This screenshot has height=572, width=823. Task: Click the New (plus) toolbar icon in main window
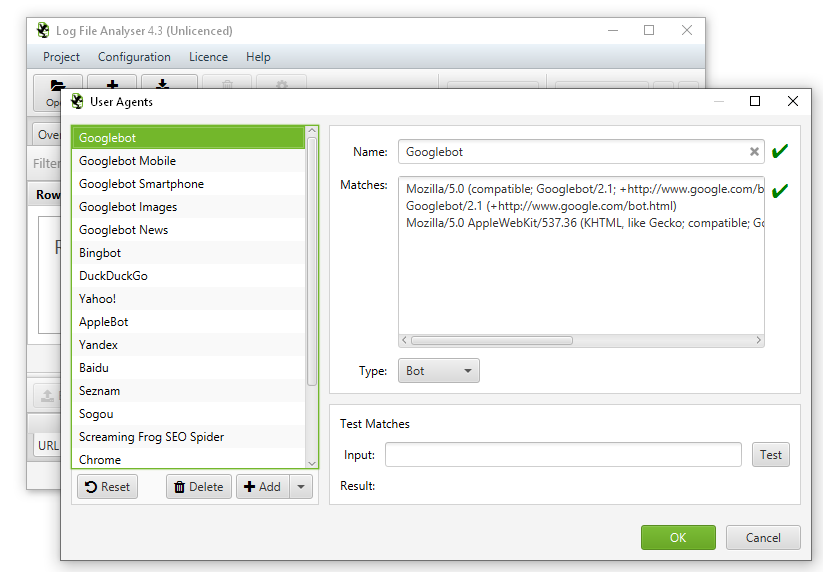point(112,82)
